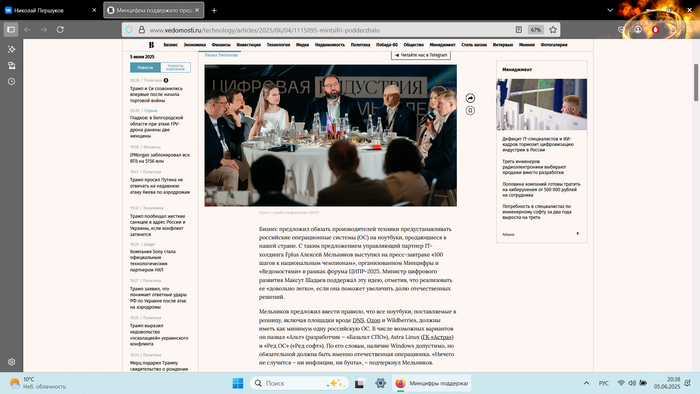Open news JPMorgan заблокировал иск ВТБ
The width and height of the screenshot is (700, 394).
click(160, 158)
